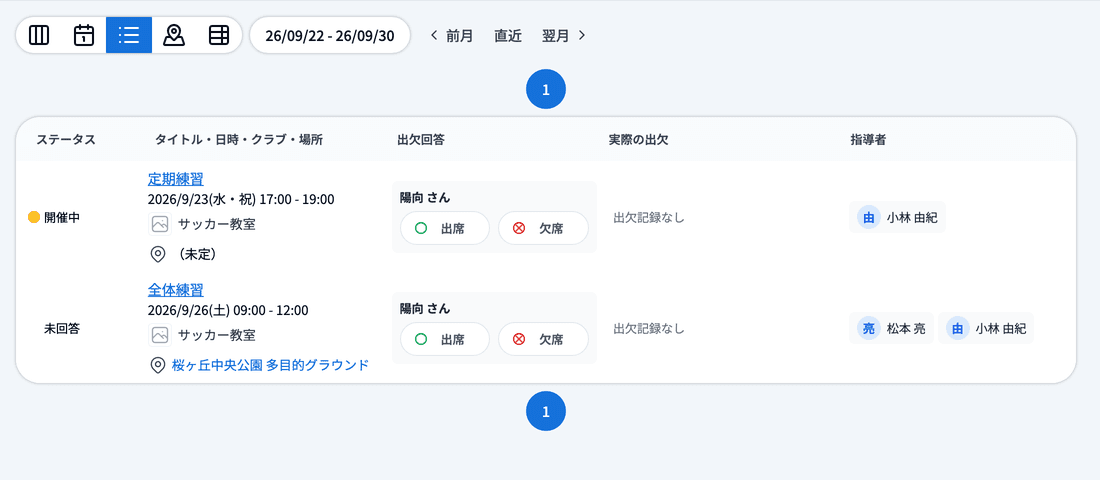
Task: Click the 出欠回答 column header
Action: tap(421, 140)
